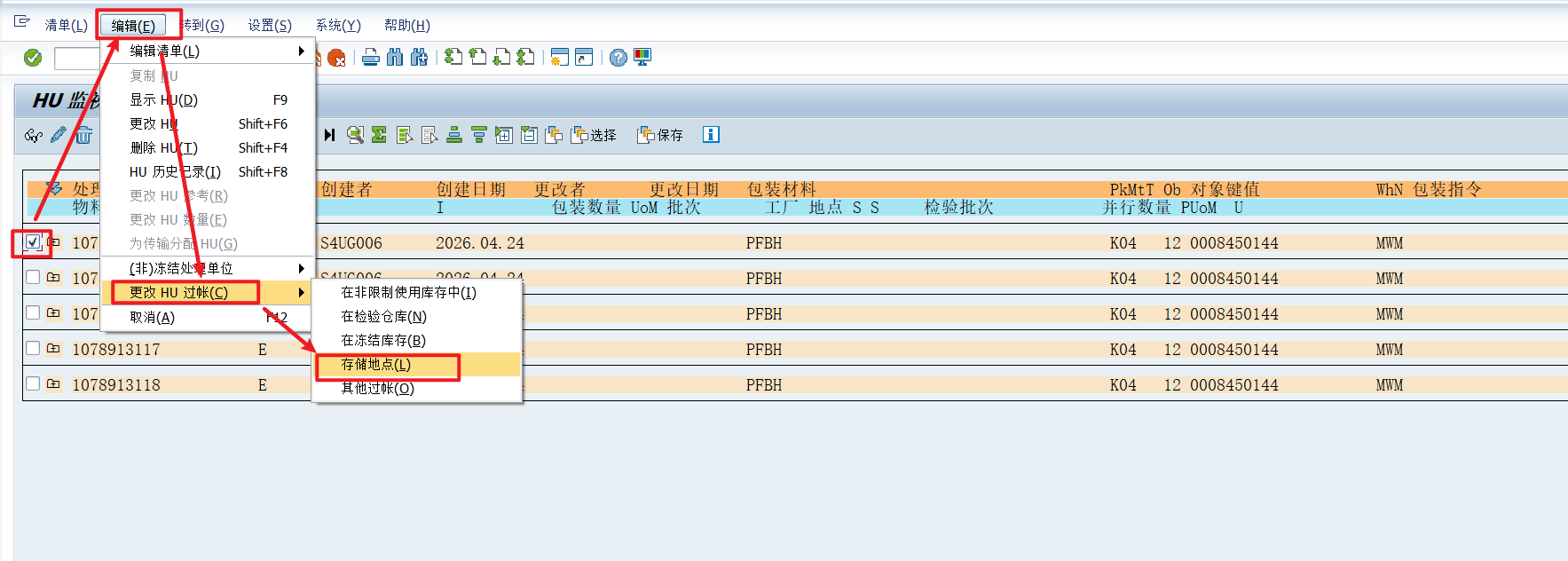Open the 设置(S) menu
The height and width of the screenshot is (561, 1568).
(x=270, y=26)
